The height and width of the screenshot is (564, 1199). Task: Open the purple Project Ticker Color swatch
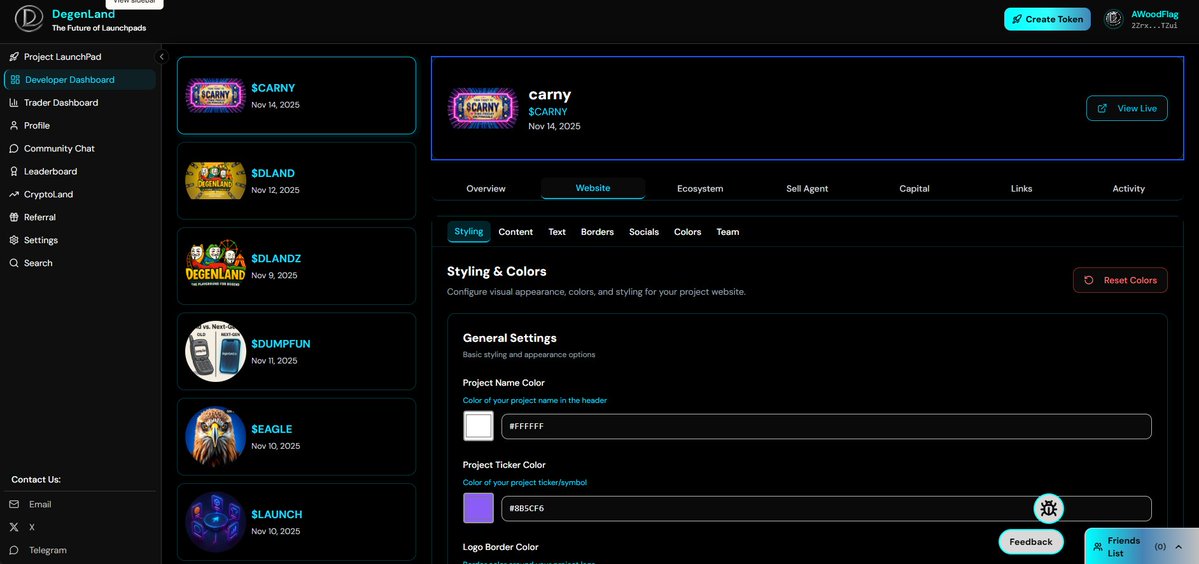pyautogui.click(x=479, y=508)
